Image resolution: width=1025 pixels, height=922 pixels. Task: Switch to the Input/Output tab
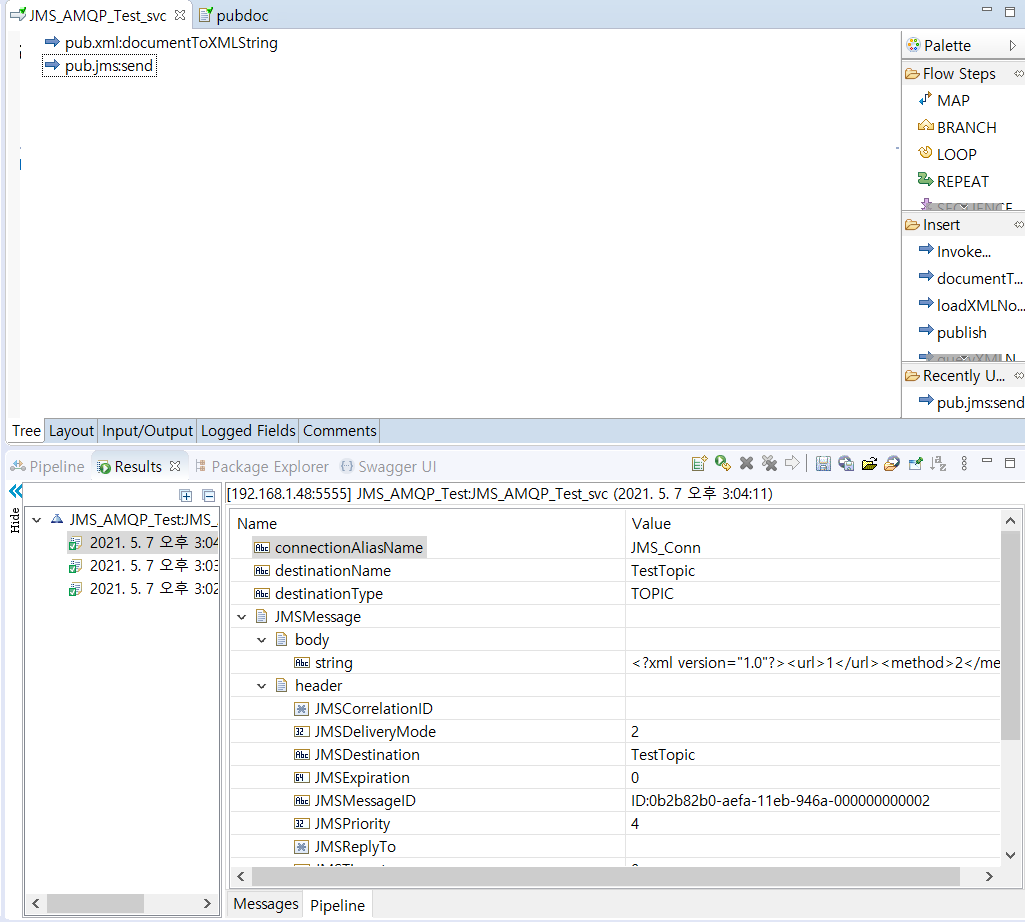(147, 431)
